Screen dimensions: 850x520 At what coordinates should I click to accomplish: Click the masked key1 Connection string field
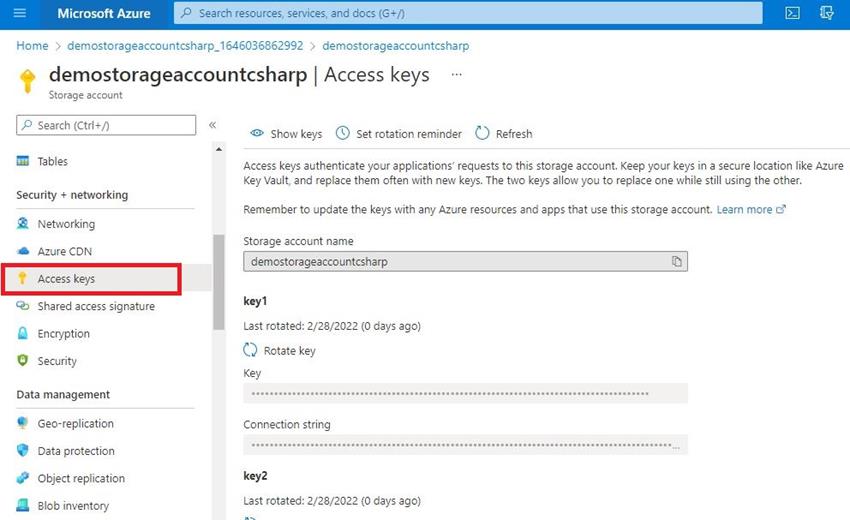[465, 445]
